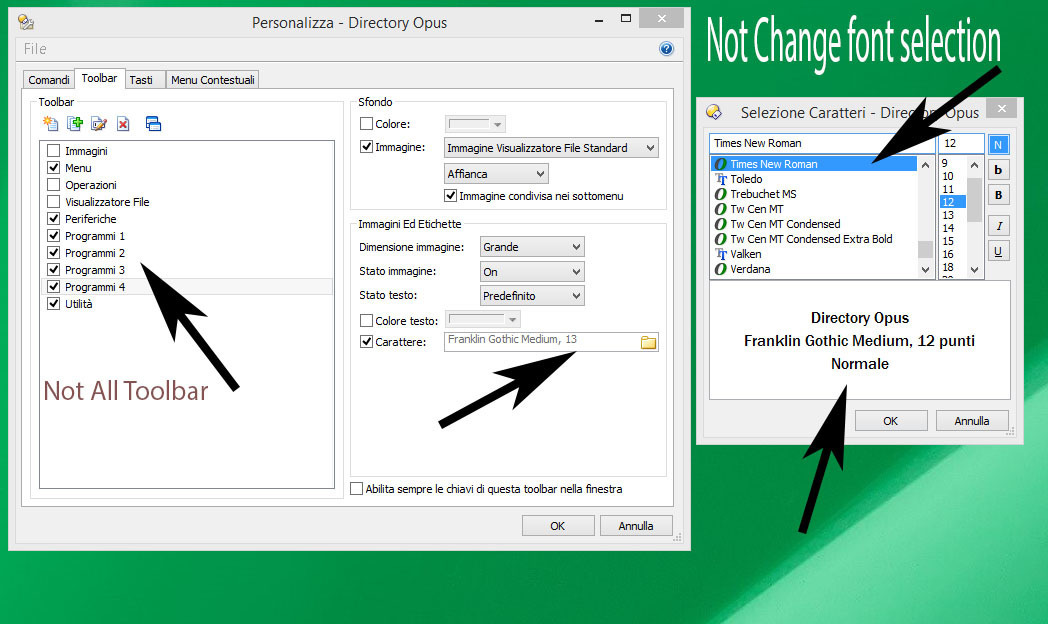1048x624 pixels.
Task: Apply bold style with the uppercase B button
Action: 998,195
